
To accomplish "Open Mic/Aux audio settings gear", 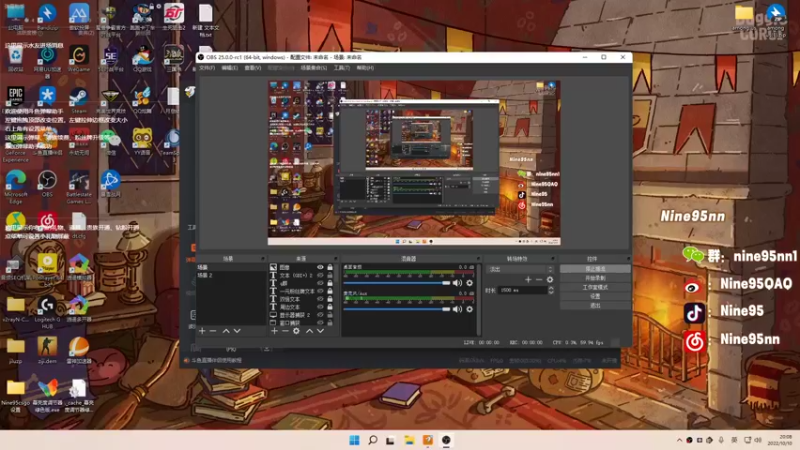I will [x=469, y=309].
